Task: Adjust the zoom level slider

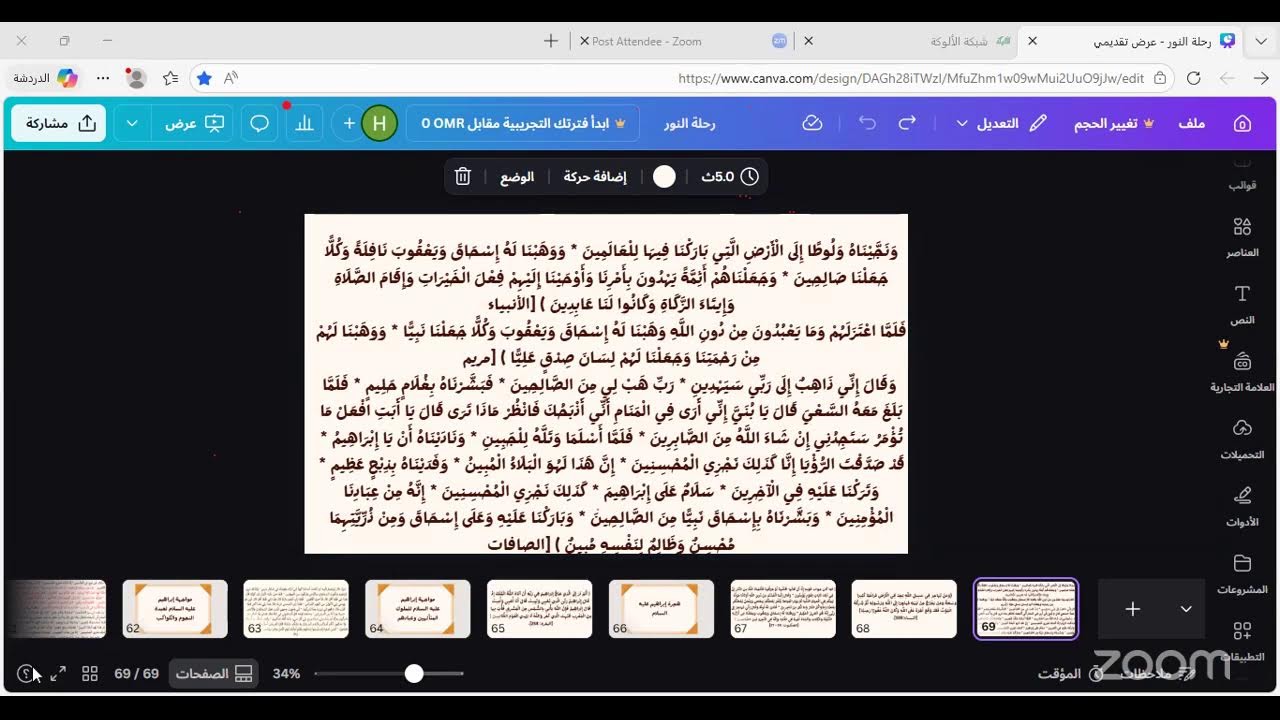Action: tap(414, 674)
